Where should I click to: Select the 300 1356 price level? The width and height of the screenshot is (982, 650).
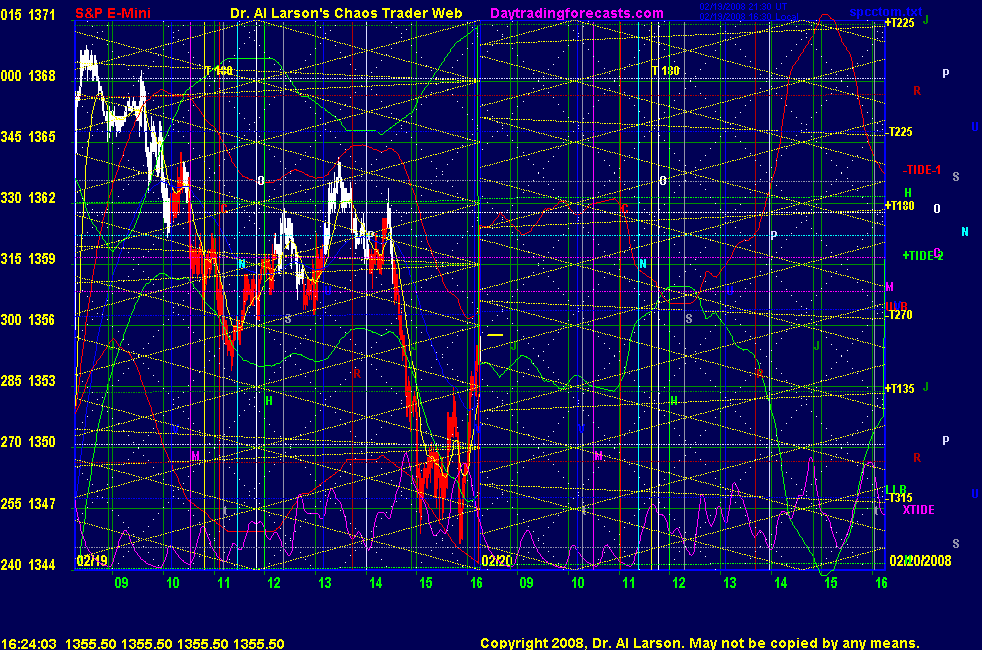click(28, 320)
